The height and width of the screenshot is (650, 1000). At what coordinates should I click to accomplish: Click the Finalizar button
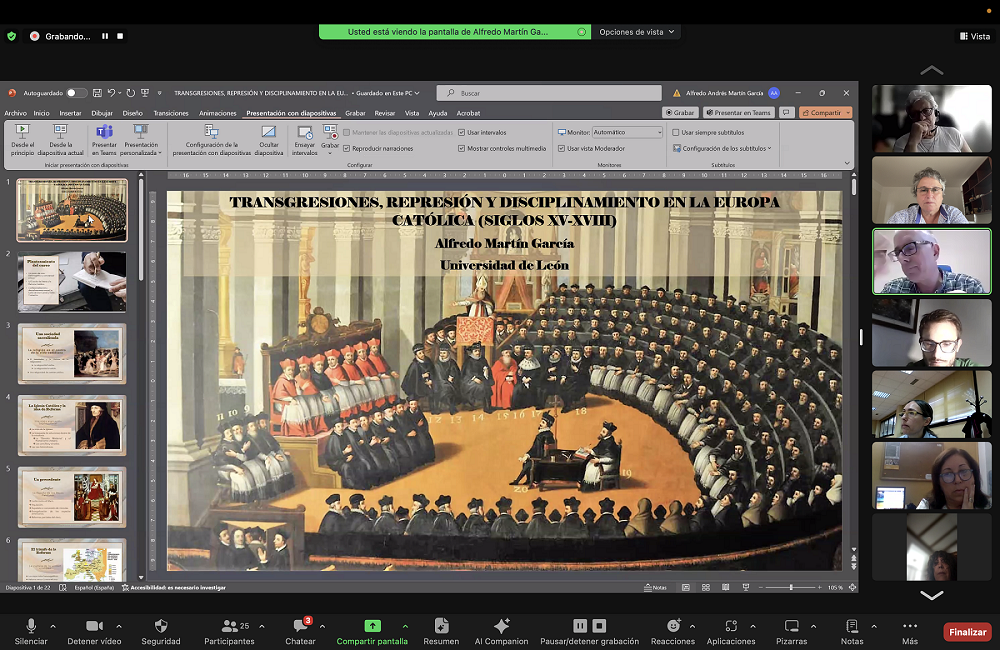pos(967,632)
